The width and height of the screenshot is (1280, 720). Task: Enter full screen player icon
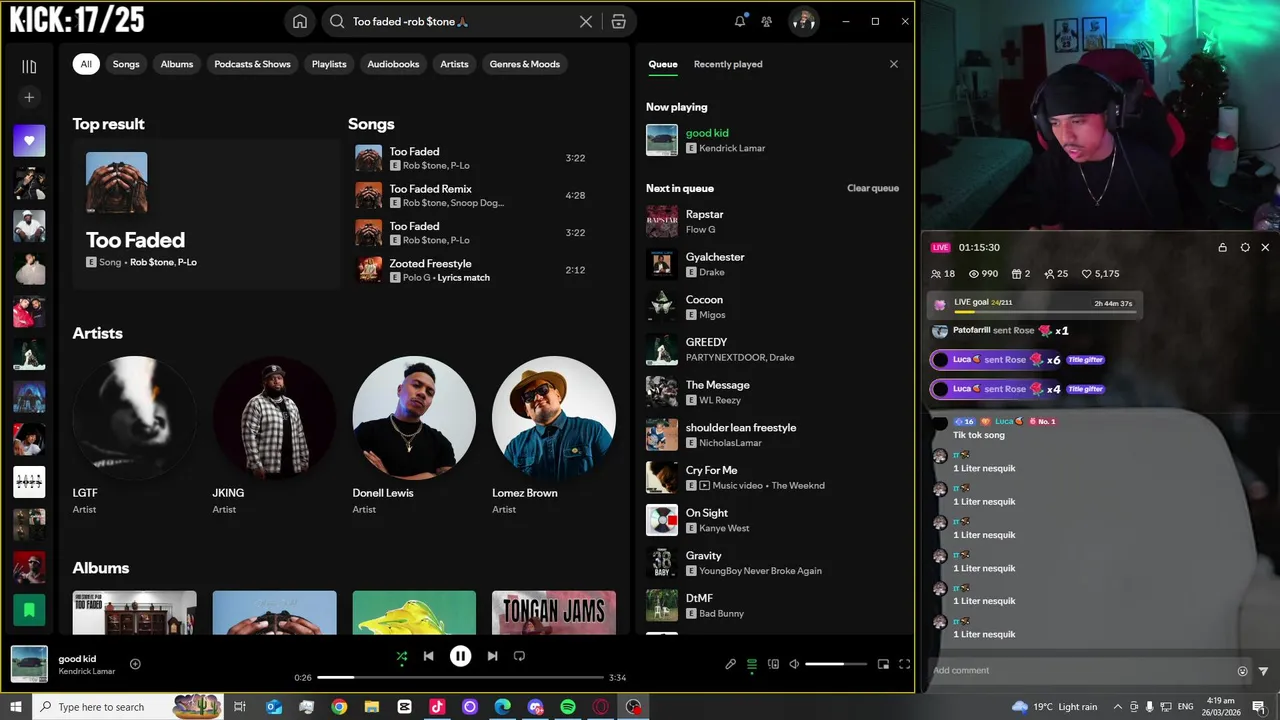coord(904,664)
